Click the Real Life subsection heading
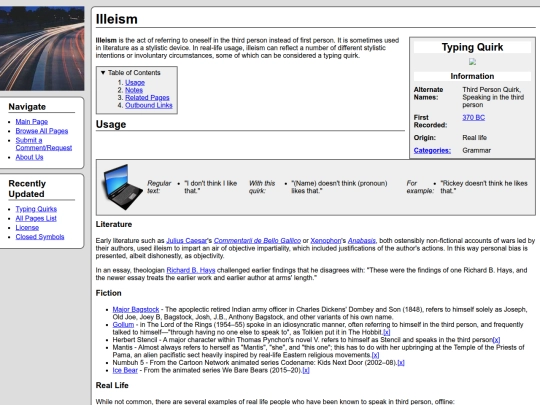 tap(112, 385)
